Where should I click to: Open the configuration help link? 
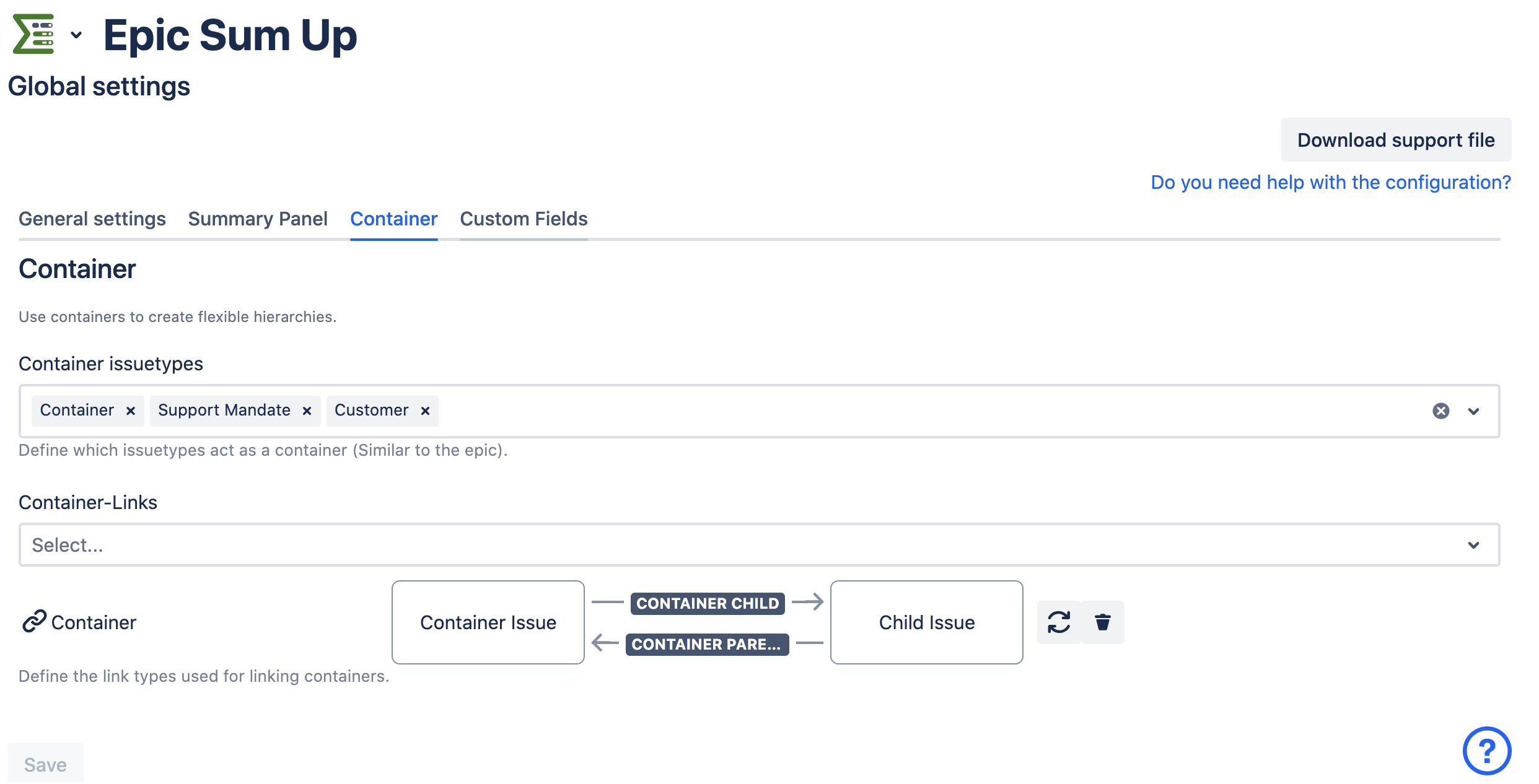click(x=1330, y=183)
